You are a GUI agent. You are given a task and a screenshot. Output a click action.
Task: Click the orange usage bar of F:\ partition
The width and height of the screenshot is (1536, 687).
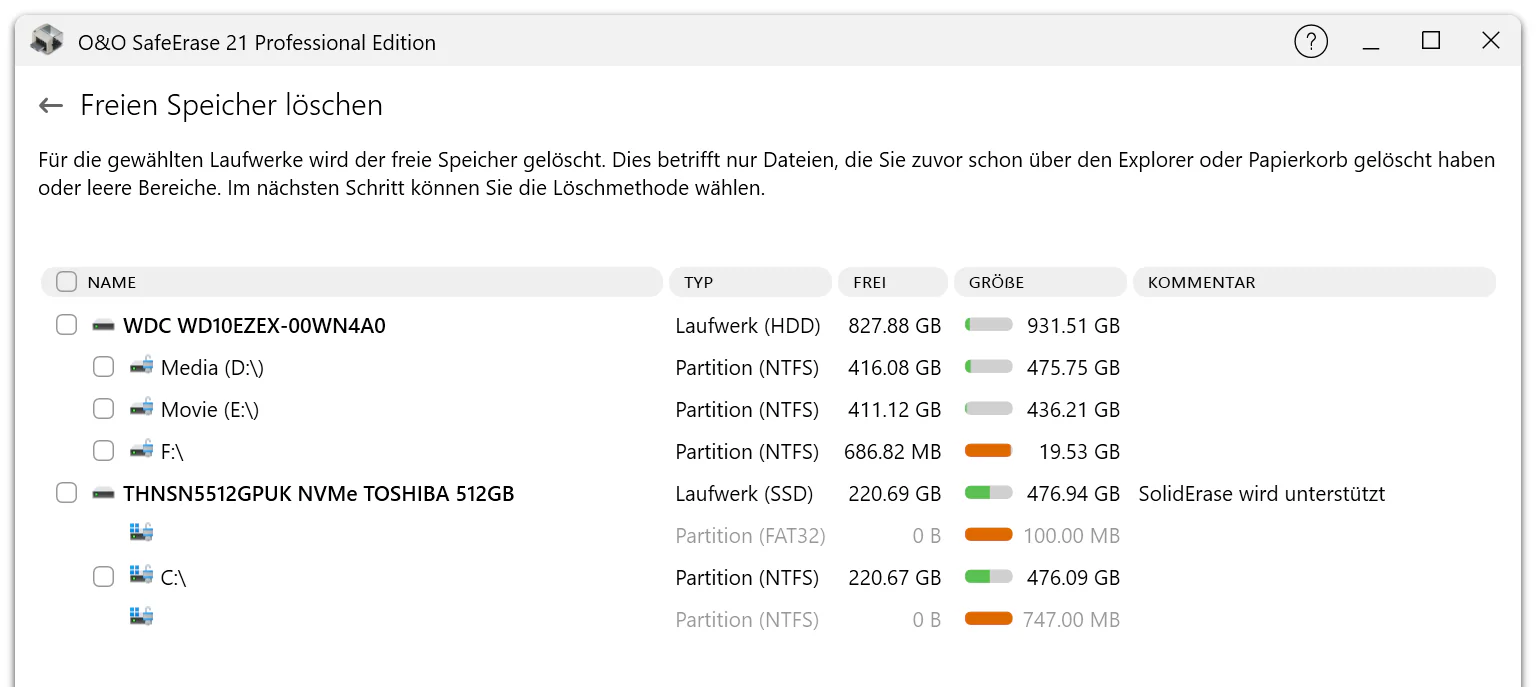click(x=988, y=451)
